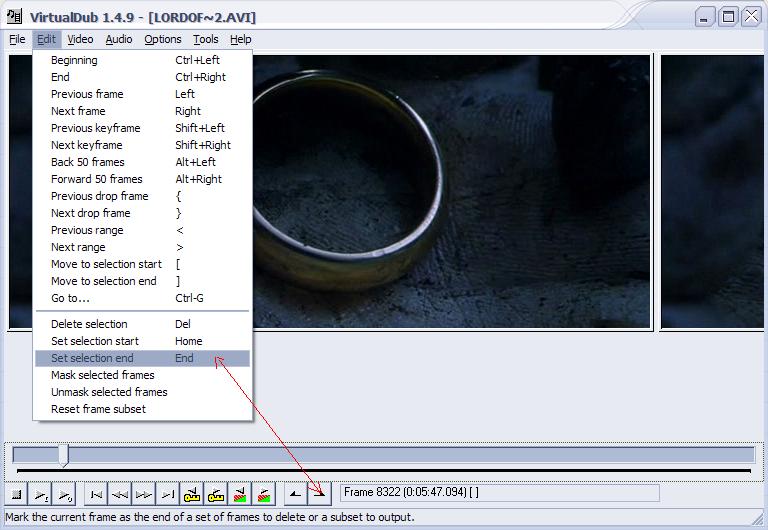The height and width of the screenshot is (530, 768).
Task: Jump to end with toolbar icon
Action: (x=168, y=494)
